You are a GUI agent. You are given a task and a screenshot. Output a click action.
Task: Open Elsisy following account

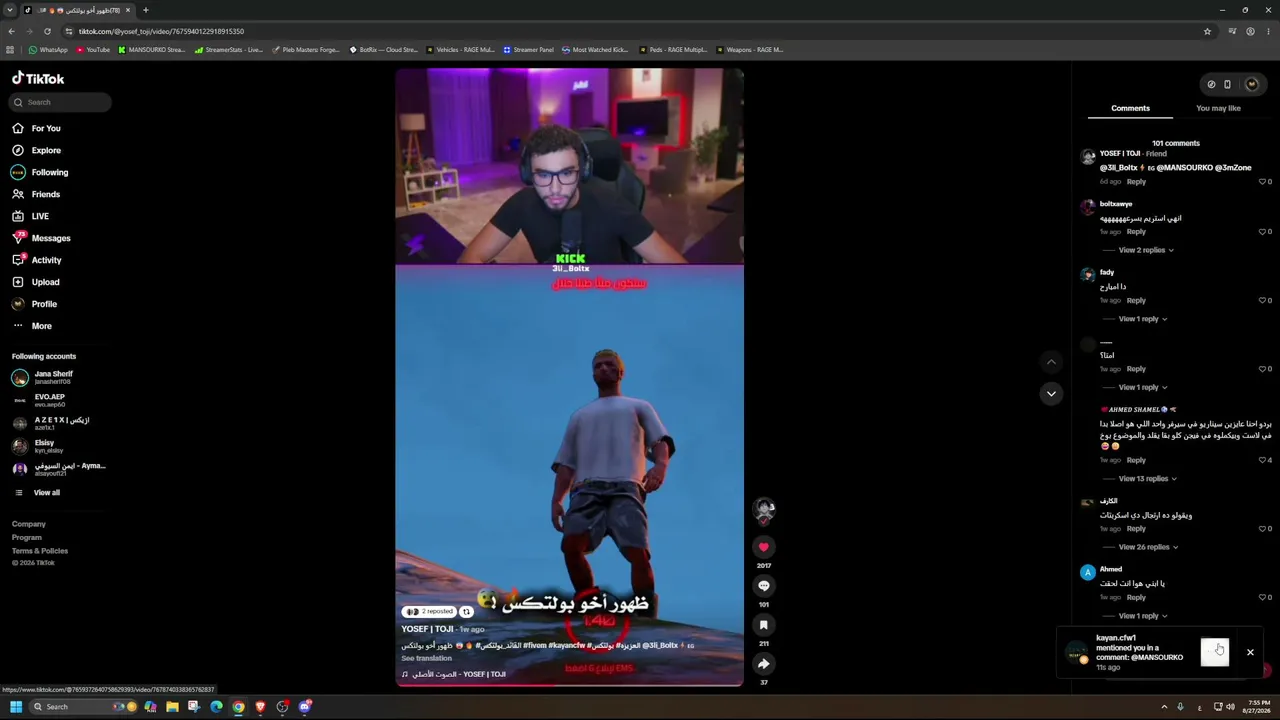[42, 446]
